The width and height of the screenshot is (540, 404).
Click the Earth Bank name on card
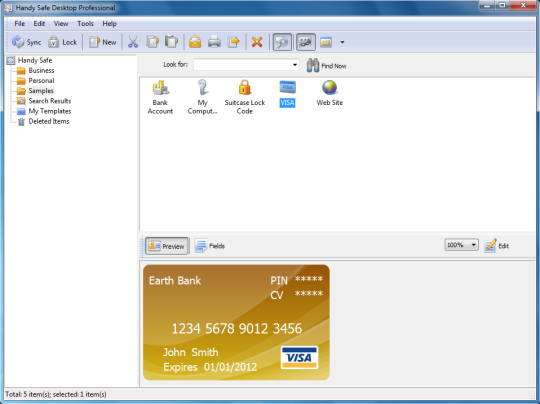tap(175, 281)
